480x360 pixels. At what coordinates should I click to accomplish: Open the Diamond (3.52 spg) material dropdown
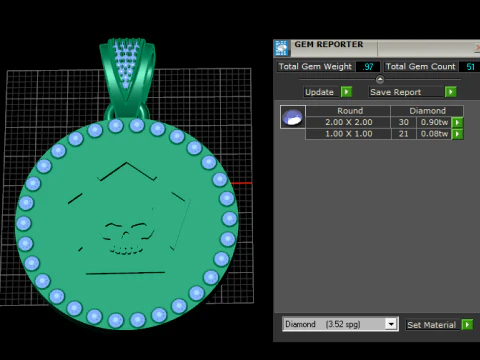pyautogui.click(x=391, y=324)
